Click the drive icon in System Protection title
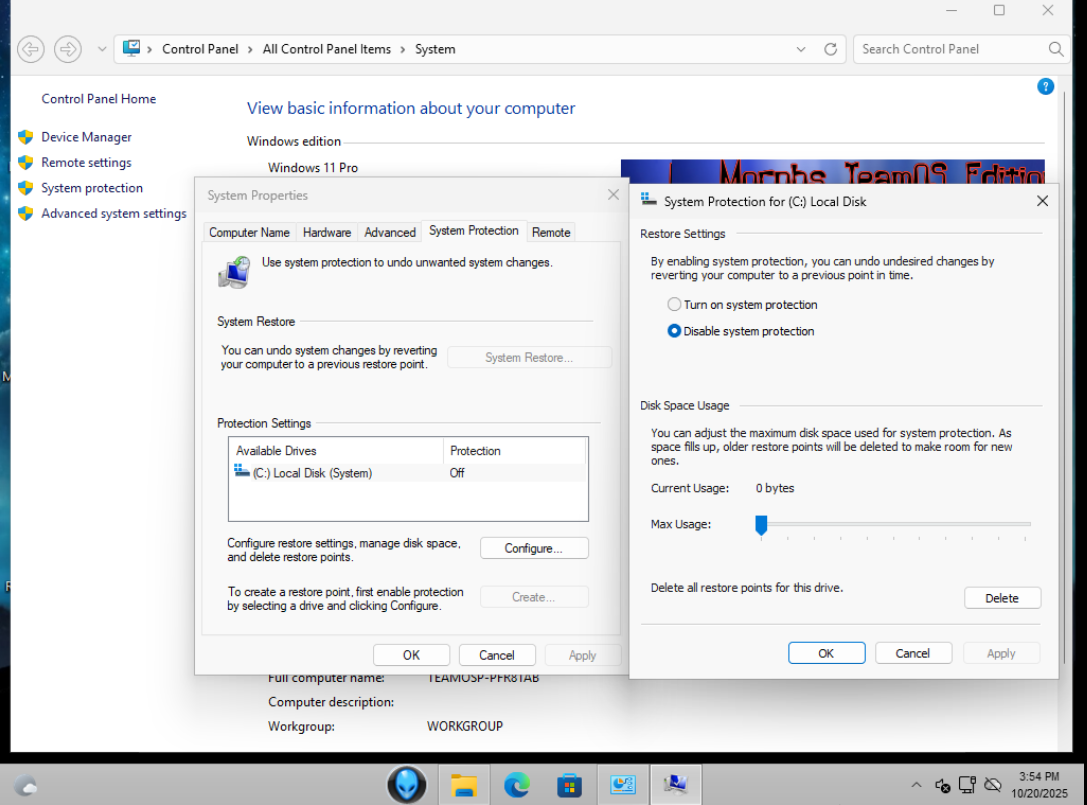The width and height of the screenshot is (1087, 805). (x=649, y=200)
